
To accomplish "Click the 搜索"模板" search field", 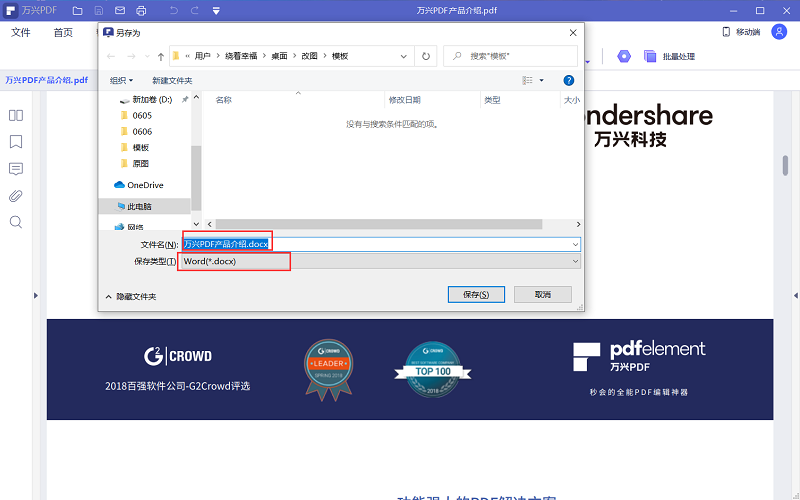I will pos(511,56).
